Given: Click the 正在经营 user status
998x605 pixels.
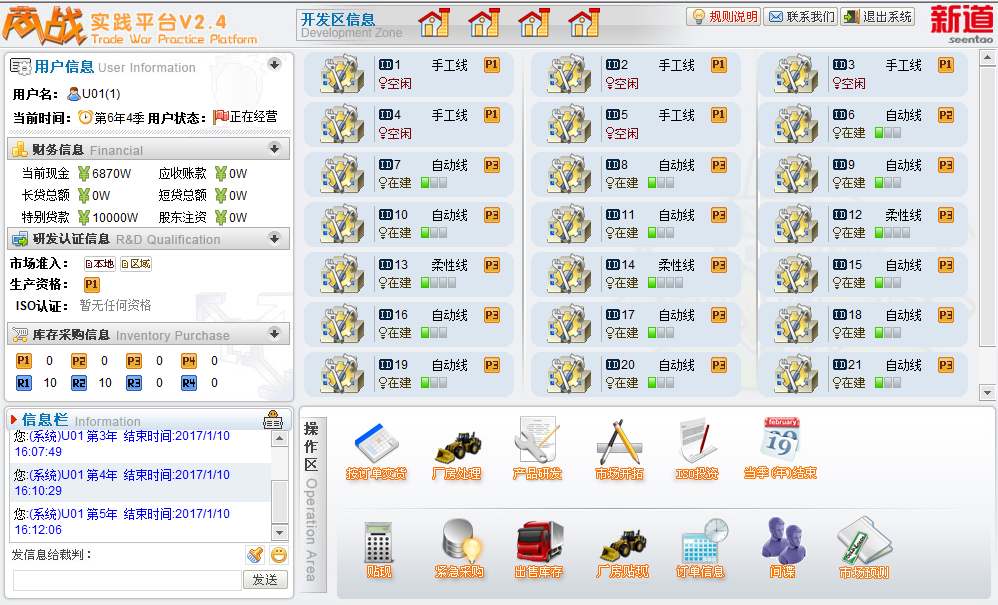Looking at the screenshot, I should tap(253, 117).
